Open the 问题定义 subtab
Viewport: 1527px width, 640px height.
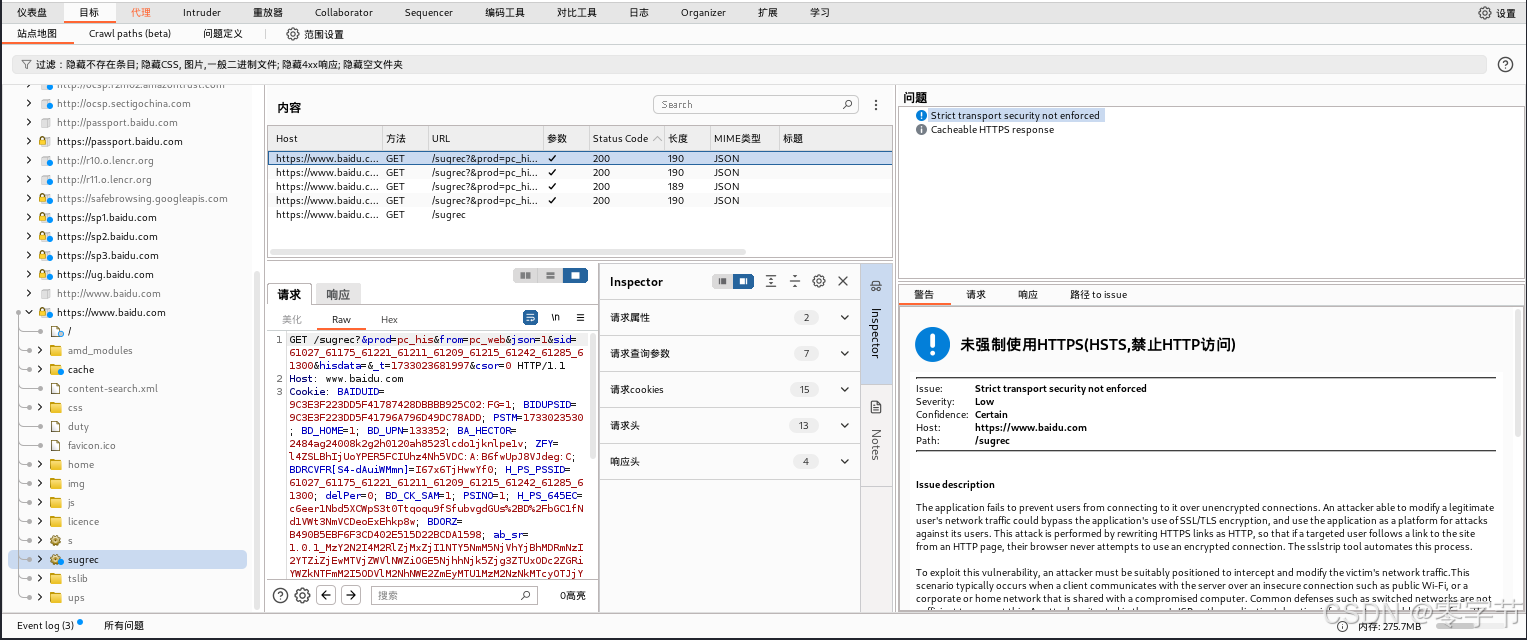tap(223, 34)
